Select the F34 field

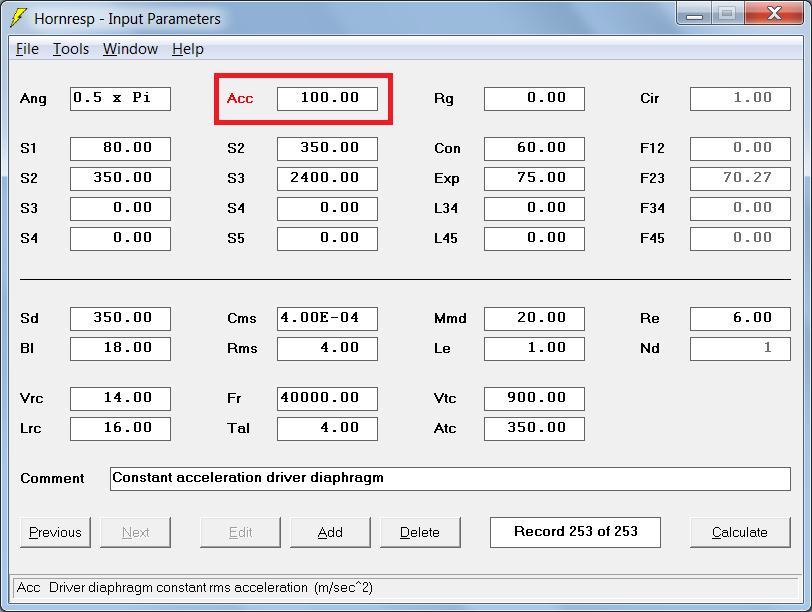coord(741,209)
